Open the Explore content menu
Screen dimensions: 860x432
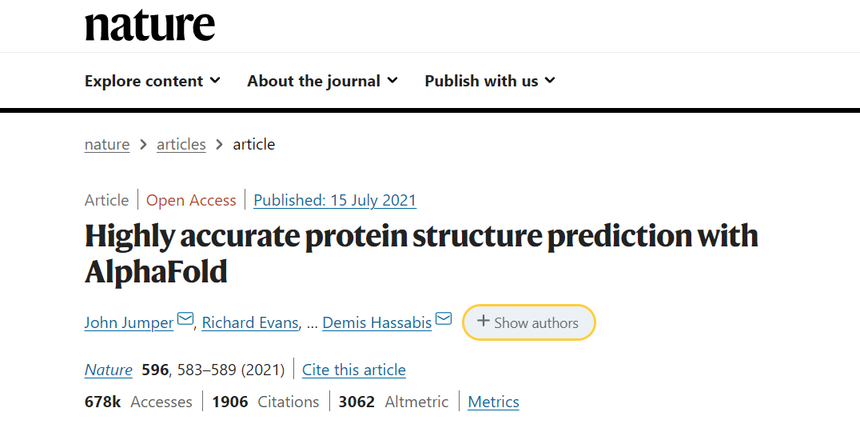[x=152, y=81]
